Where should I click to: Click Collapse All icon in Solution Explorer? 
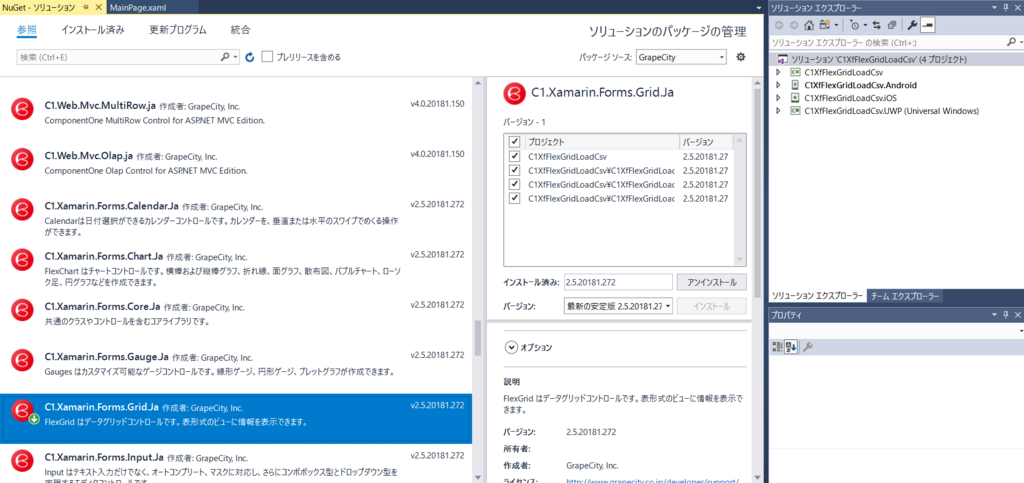[891, 25]
